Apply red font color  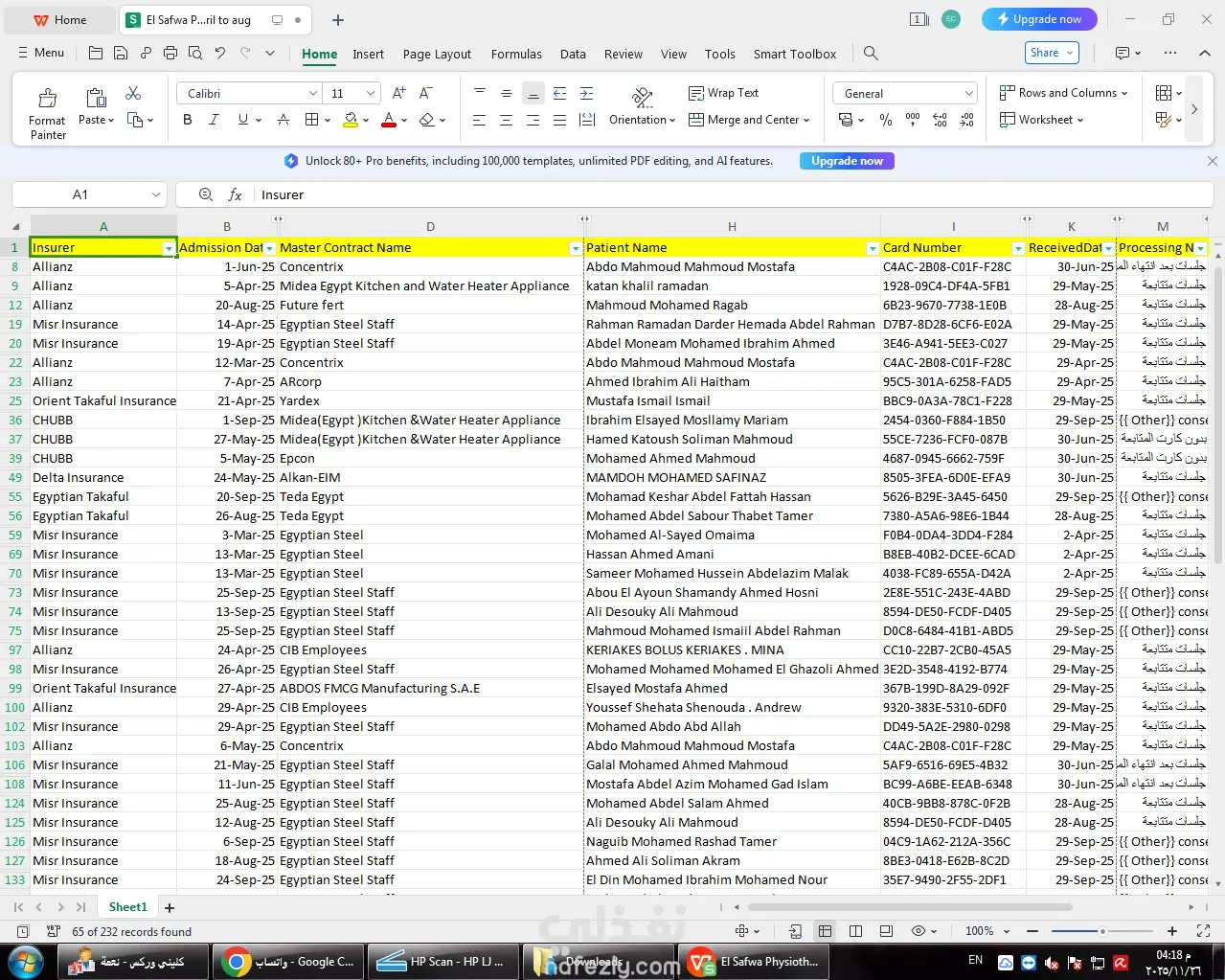pos(388,120)
